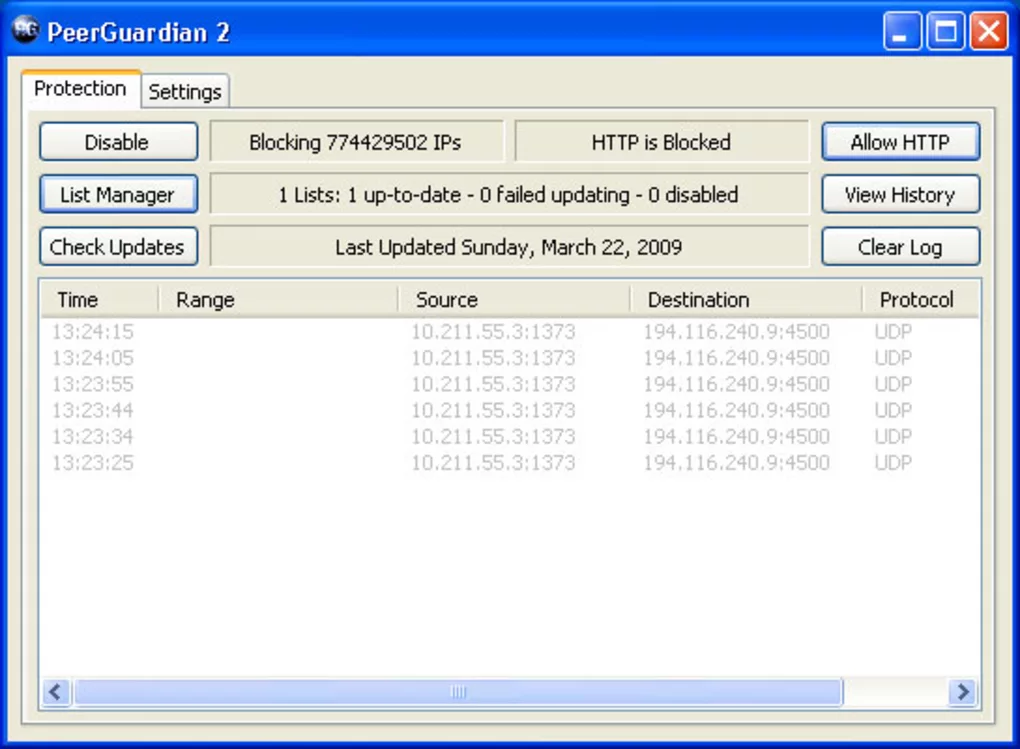1020x749 pixels.
Task: Select log entry at 13:24:05
Action: pyautogui.click(x=509, y=358)
